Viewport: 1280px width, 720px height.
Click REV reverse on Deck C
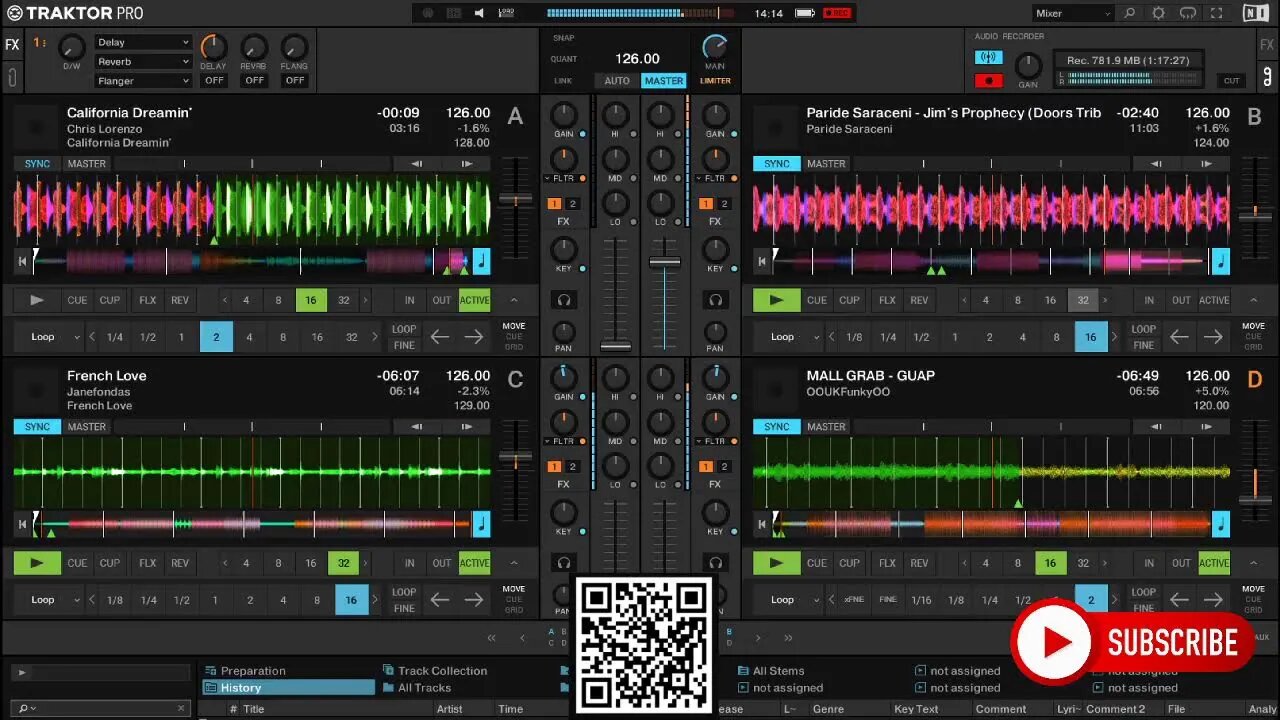coord(180,563)
